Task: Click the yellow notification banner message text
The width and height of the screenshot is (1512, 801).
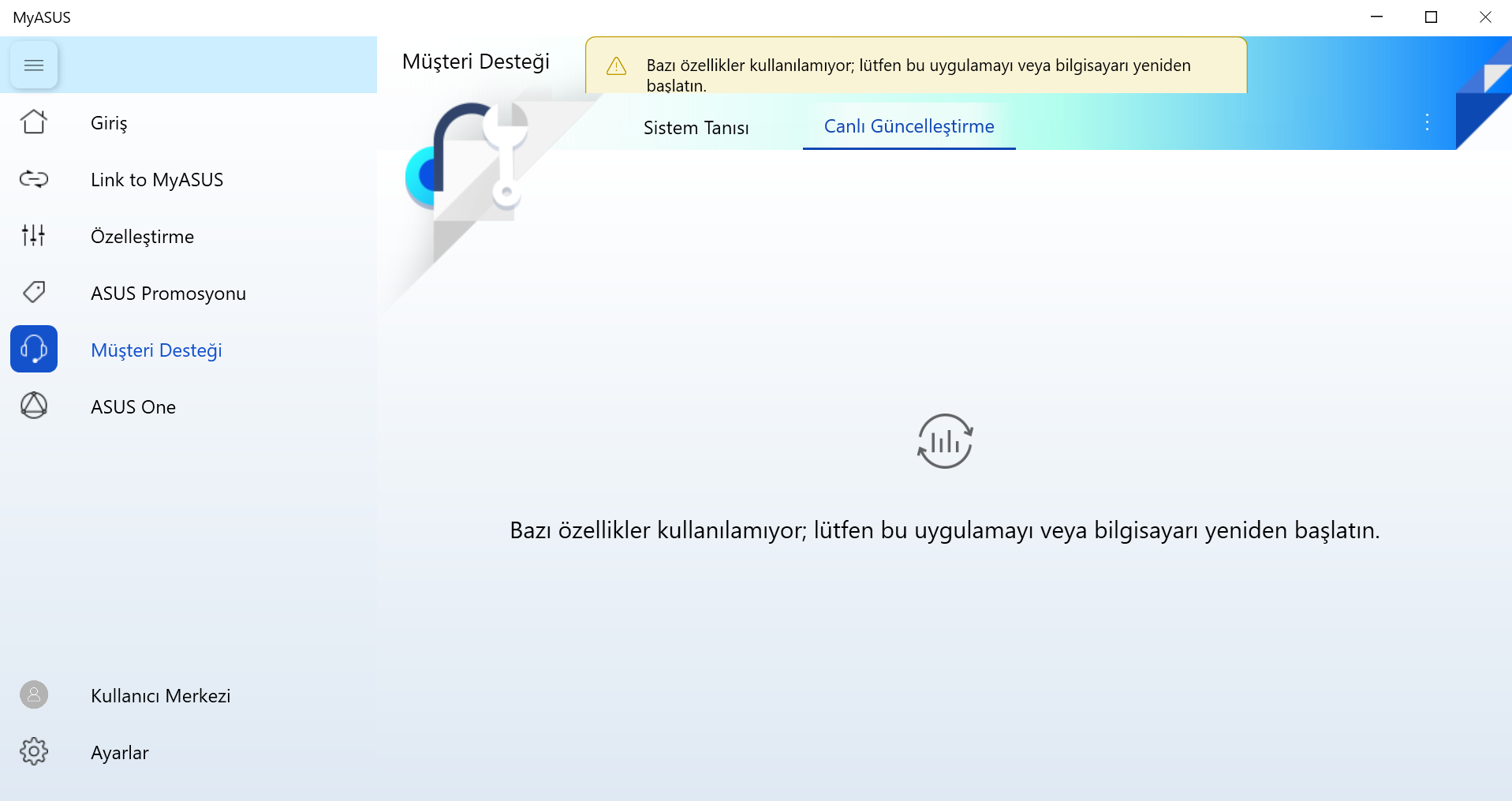Action: tap(919, 75)
